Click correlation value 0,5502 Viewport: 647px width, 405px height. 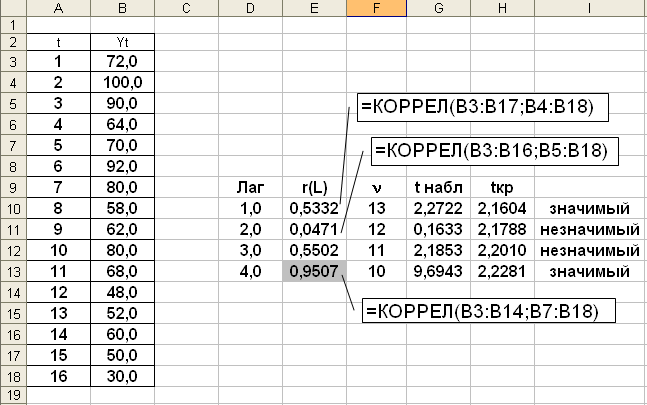click(x=314, y=251)
